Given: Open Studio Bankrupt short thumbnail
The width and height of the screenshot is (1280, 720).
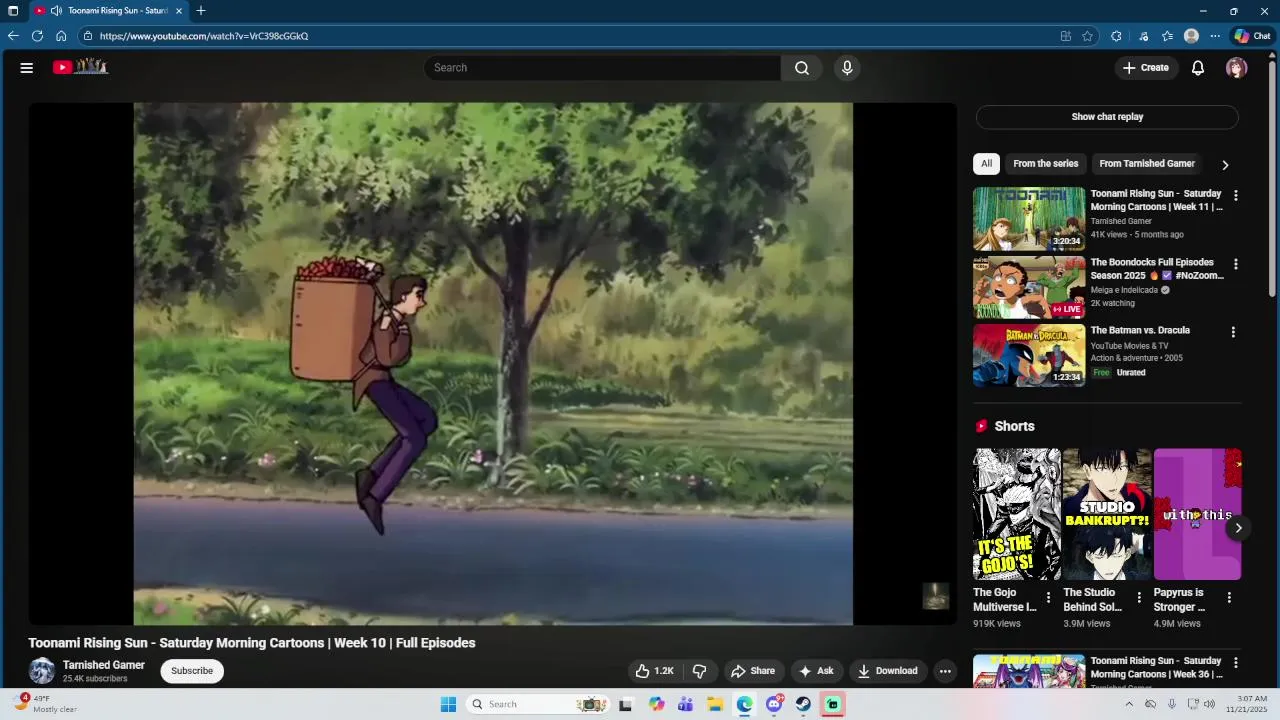Looking at the screenshot, I should pos(1107,514).
